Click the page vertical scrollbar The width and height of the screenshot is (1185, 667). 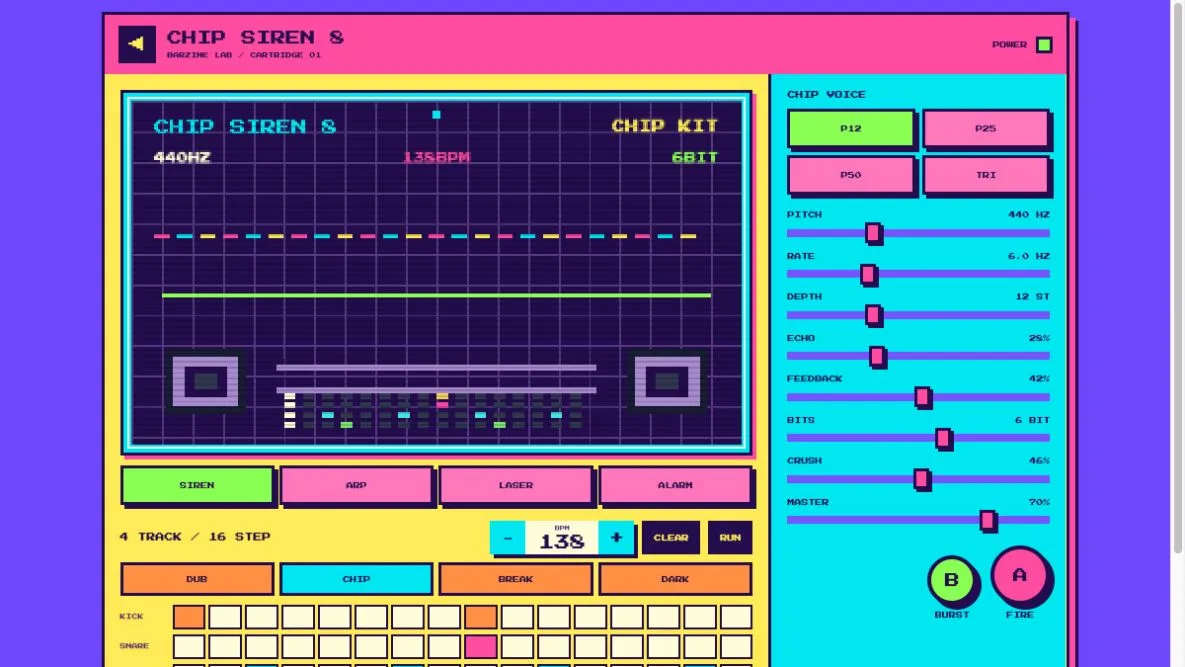coord(1177,279)
